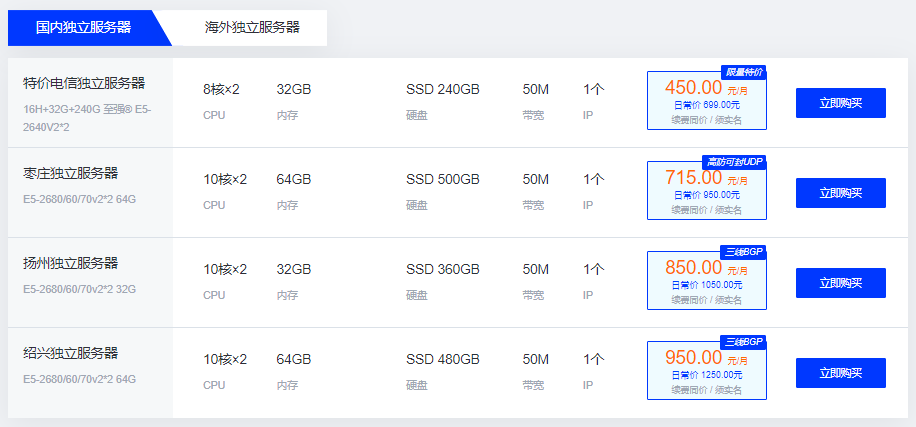Click 立即购买 for 扬州独立服务器

pyautogui.click(x=841, y=283)
